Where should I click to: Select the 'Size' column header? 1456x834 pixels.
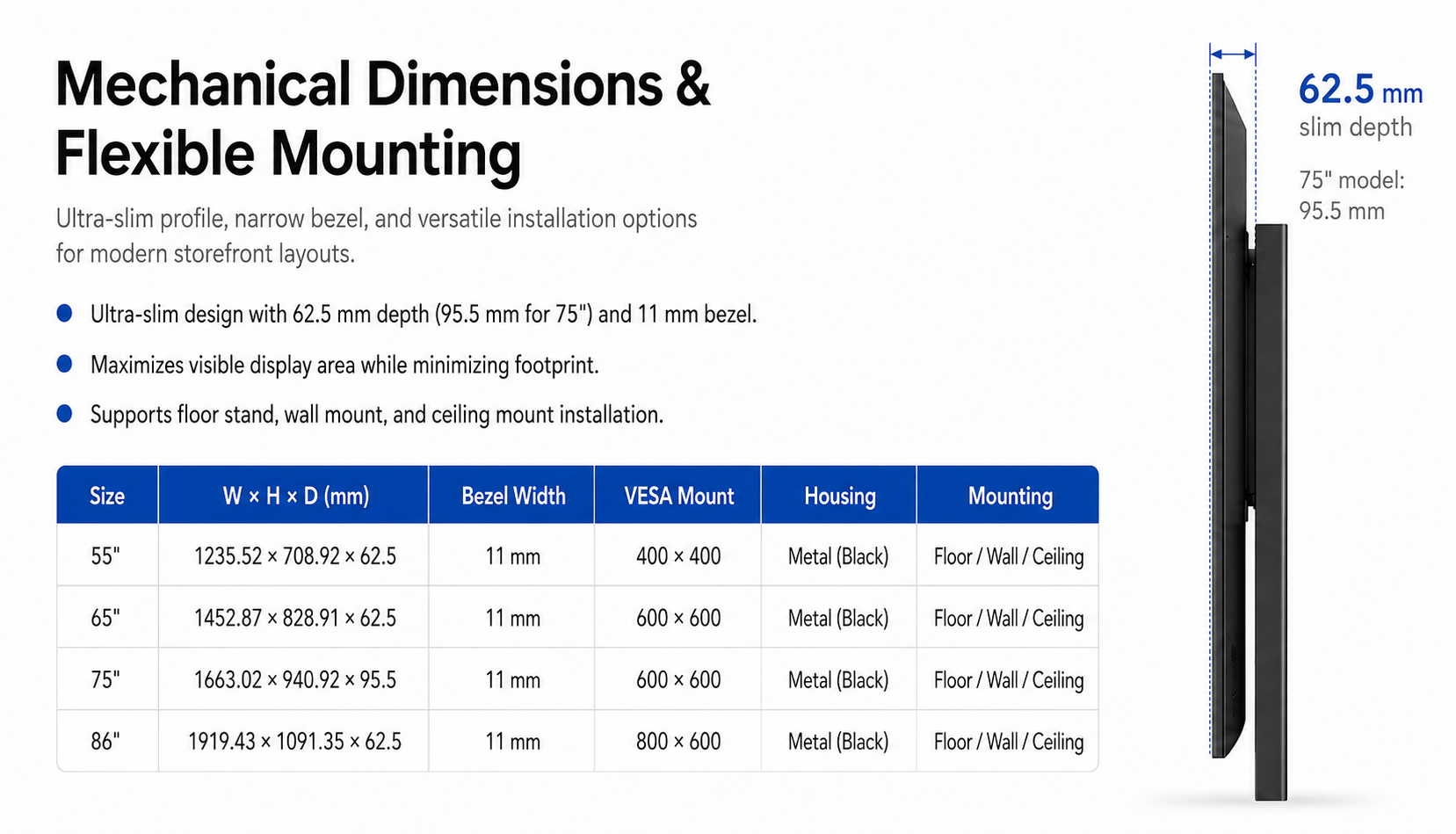click(107, 496)
